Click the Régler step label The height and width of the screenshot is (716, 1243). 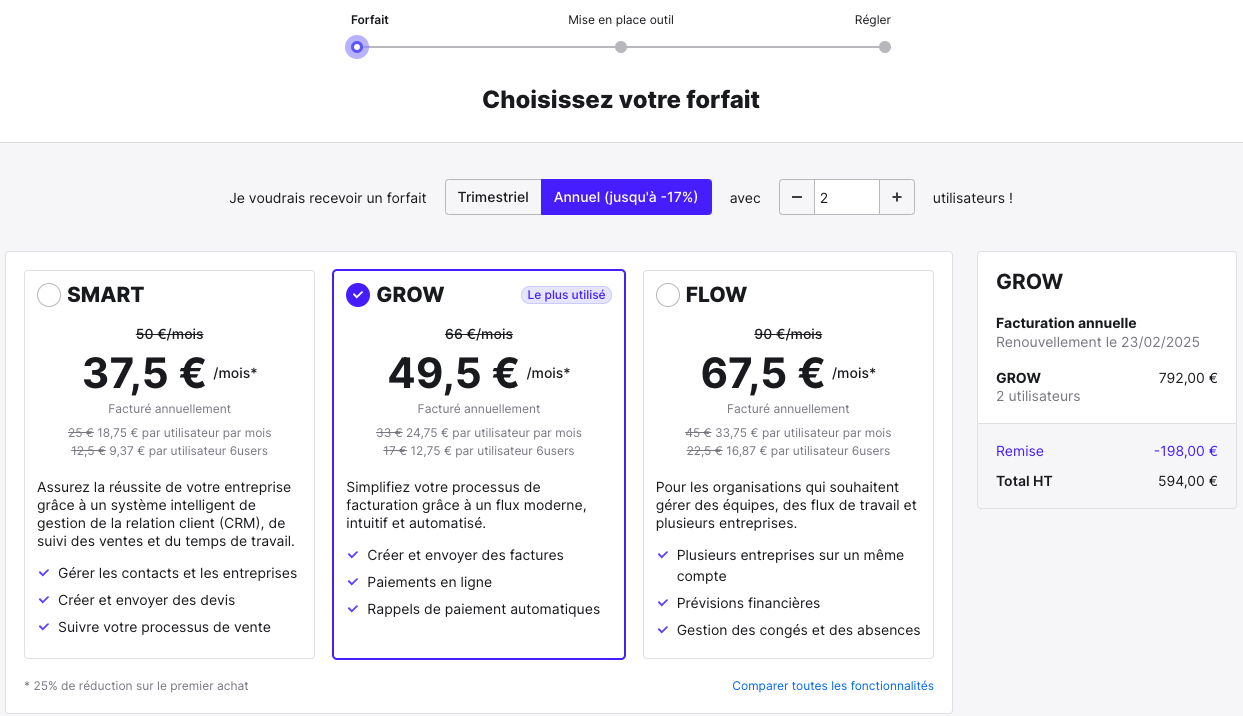(x=873, y=20)
